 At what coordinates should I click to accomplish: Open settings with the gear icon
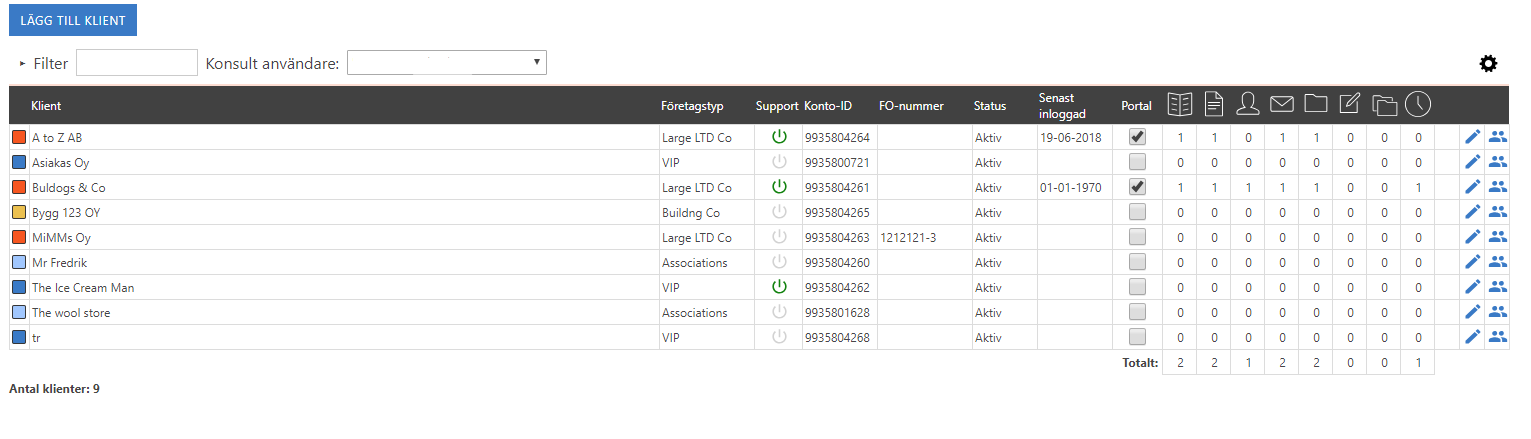tap(1488, 64)
